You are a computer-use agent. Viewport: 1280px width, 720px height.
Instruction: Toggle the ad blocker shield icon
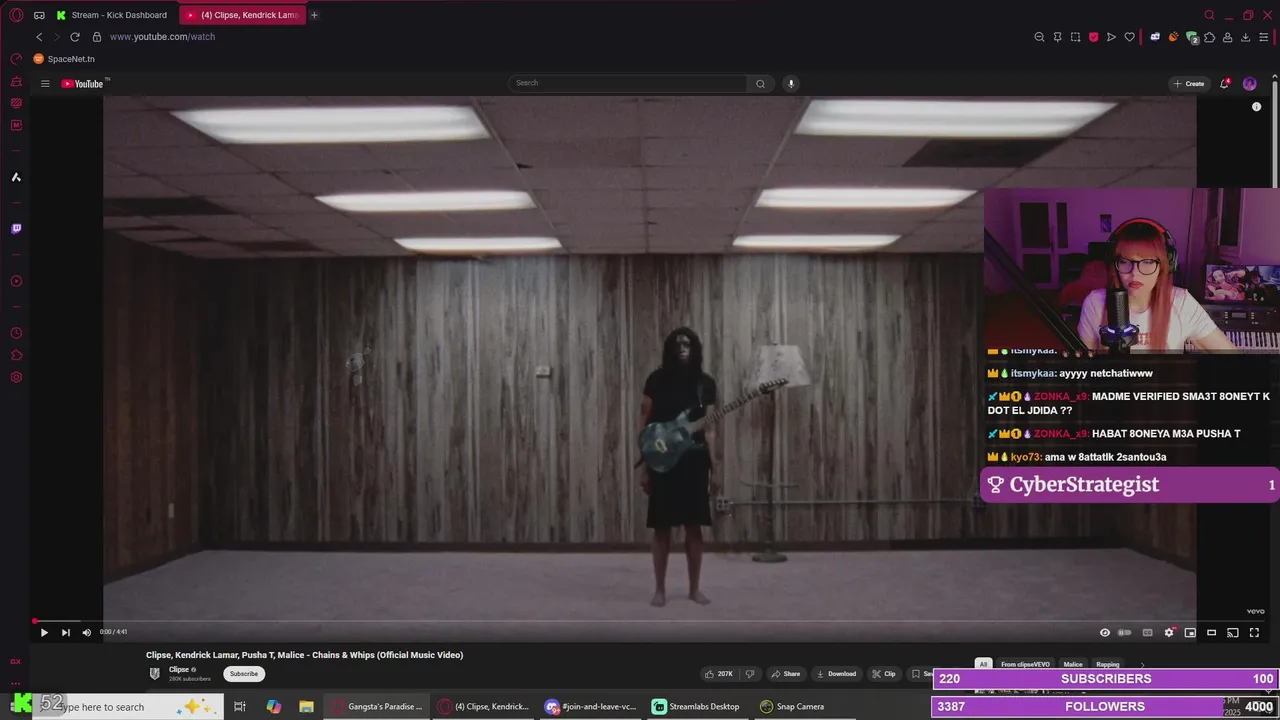1093,37
